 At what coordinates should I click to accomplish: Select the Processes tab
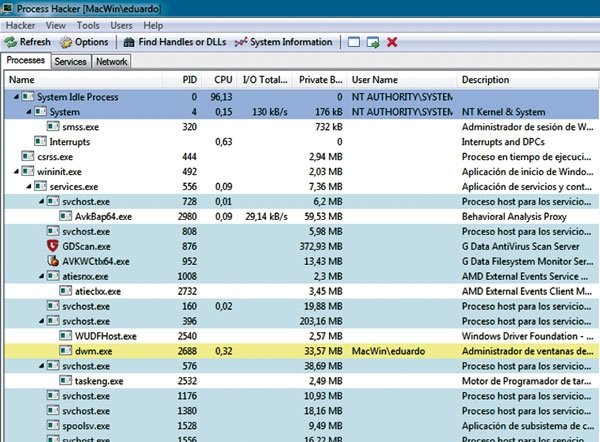26,60
